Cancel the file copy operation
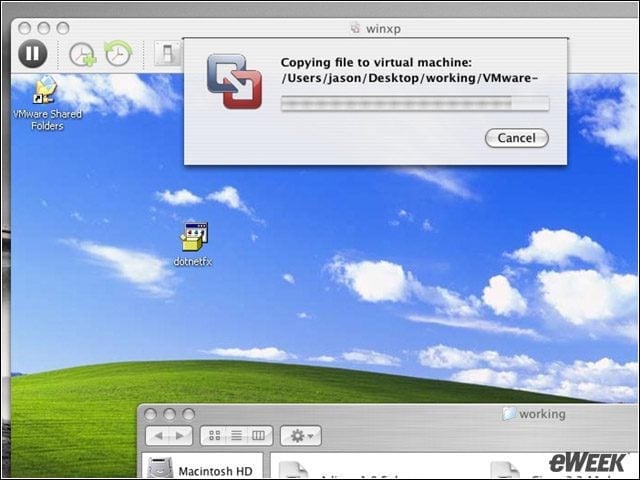Viewport: 640px width, 480px height. [516, 138]
